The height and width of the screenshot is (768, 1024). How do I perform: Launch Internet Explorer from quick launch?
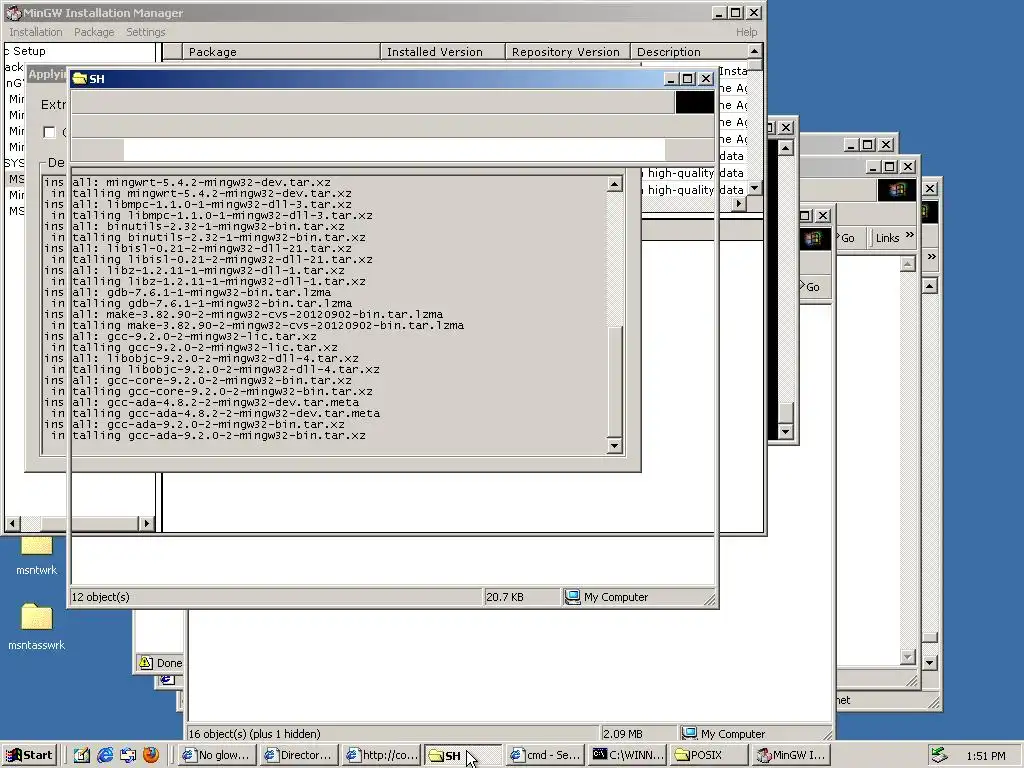pyautogui.click(x=104, y=755)
